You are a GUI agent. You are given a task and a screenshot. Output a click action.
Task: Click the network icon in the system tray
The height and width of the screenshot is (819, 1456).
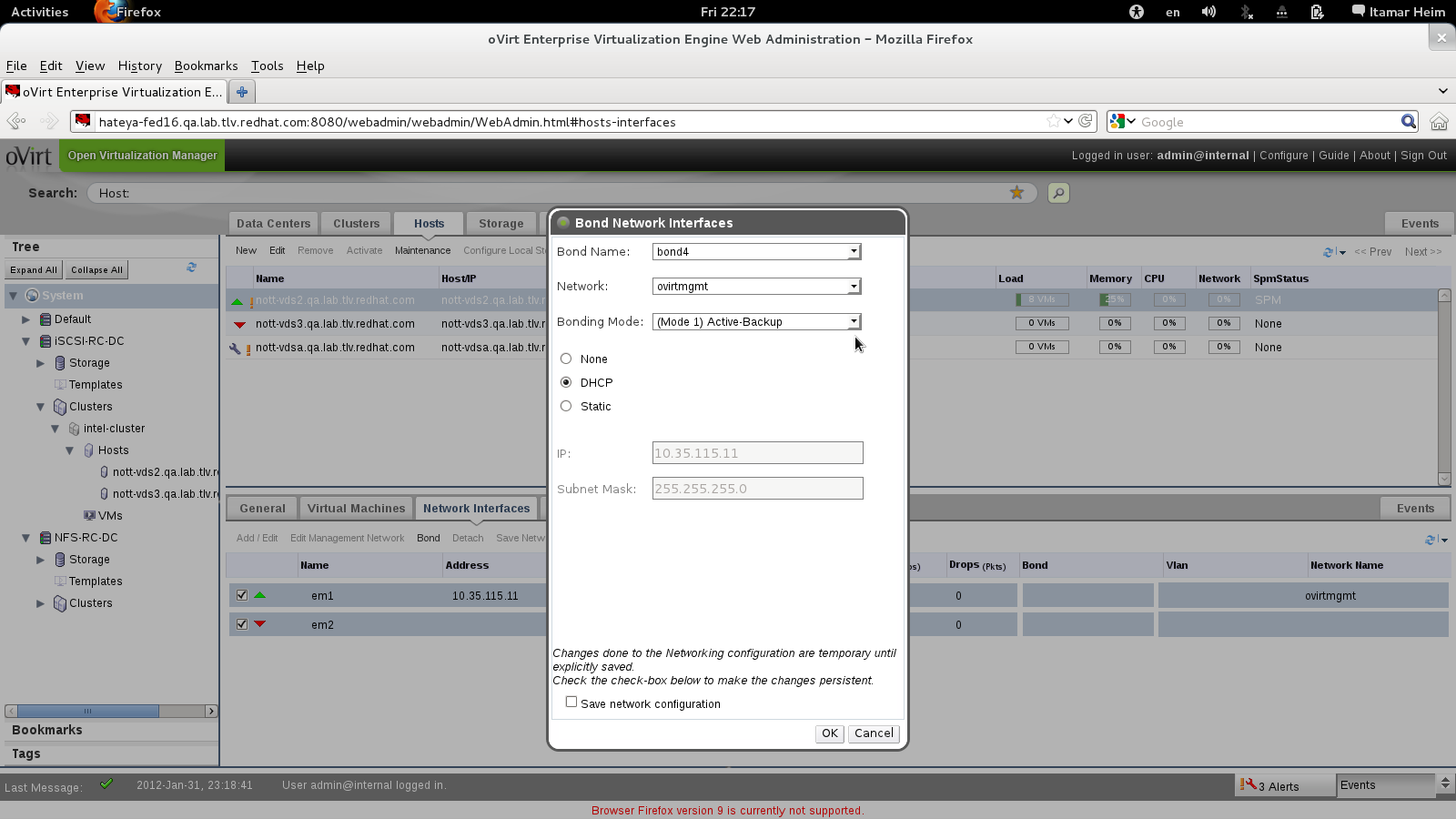pos(1281,12)
